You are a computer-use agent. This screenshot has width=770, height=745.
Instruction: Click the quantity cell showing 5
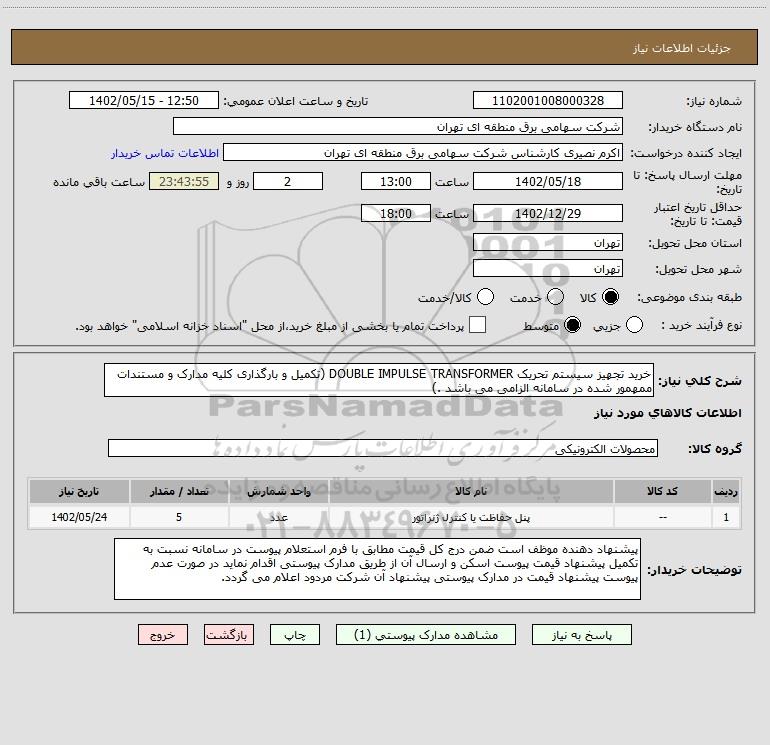(x=179, y=517)
